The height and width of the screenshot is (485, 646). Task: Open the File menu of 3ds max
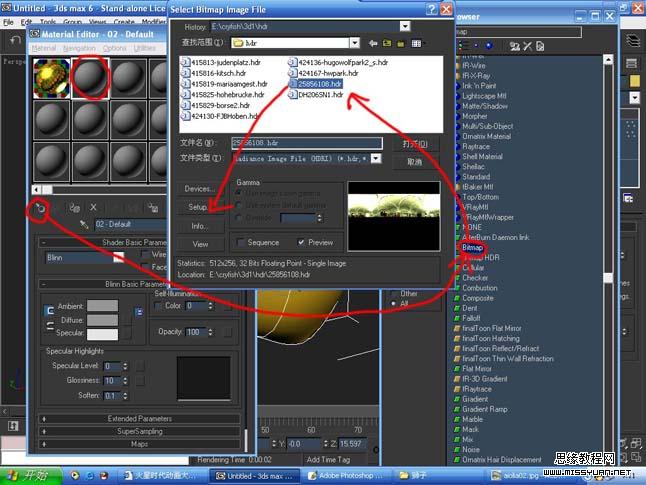coord(8,22)
